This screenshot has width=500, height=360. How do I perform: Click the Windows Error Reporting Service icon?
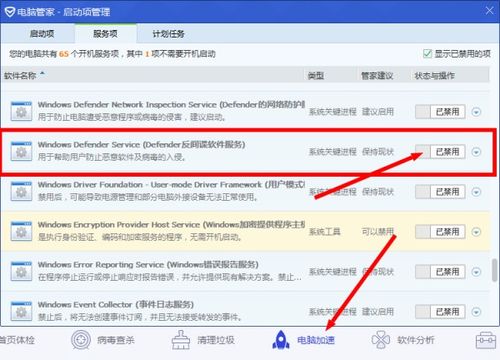21,271
